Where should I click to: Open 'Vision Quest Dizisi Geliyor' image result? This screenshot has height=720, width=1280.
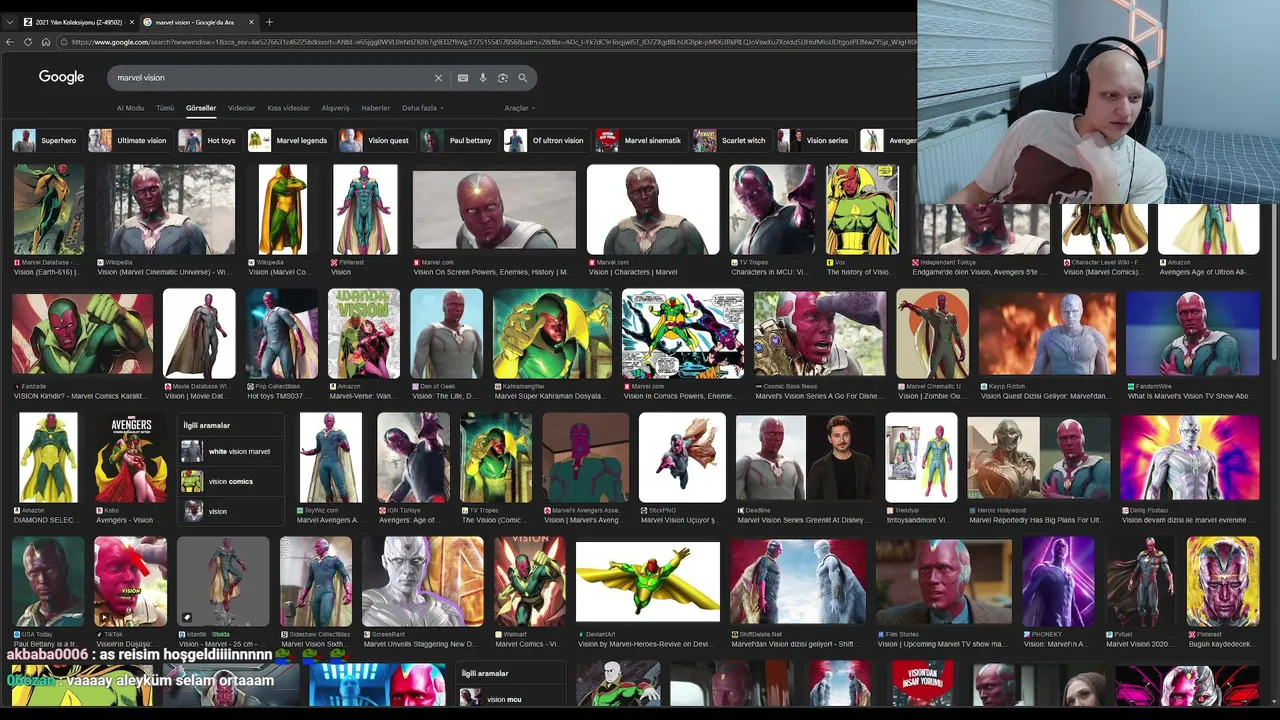(x=1047, y=333)
